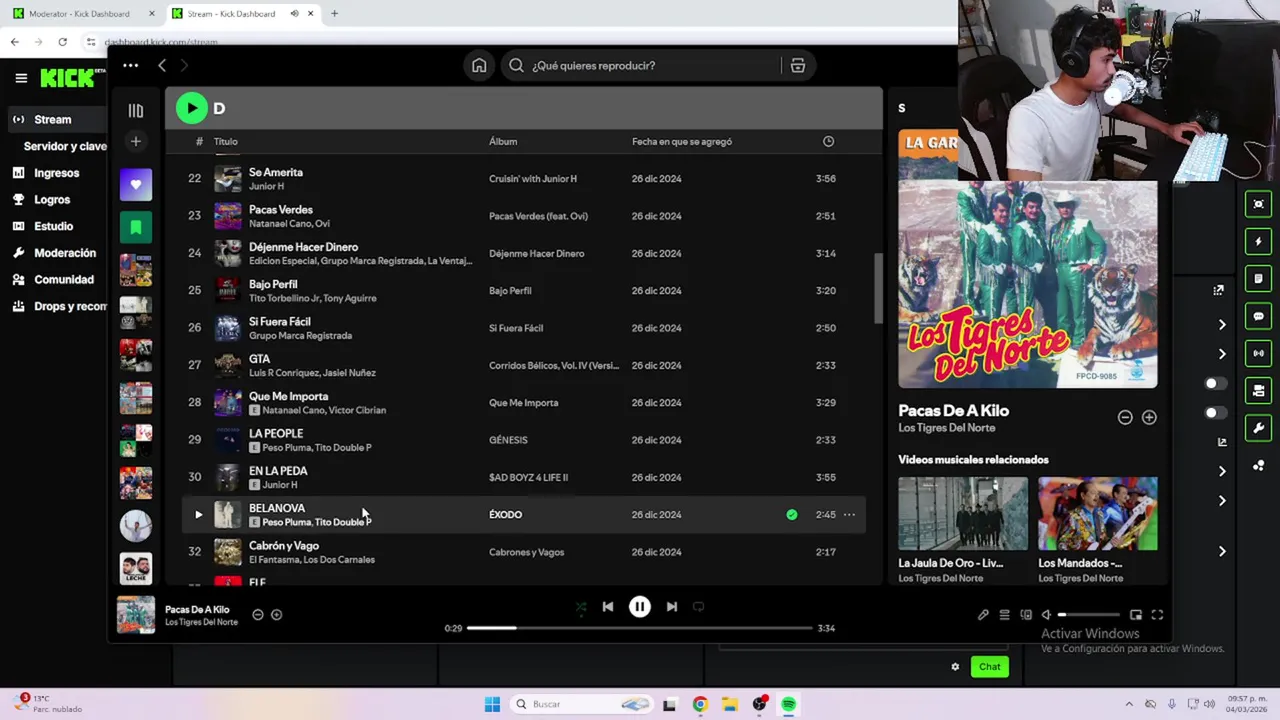Open the Spotify three-dot app menu
Screen dimensions: 1280x720
pos(131,65)
